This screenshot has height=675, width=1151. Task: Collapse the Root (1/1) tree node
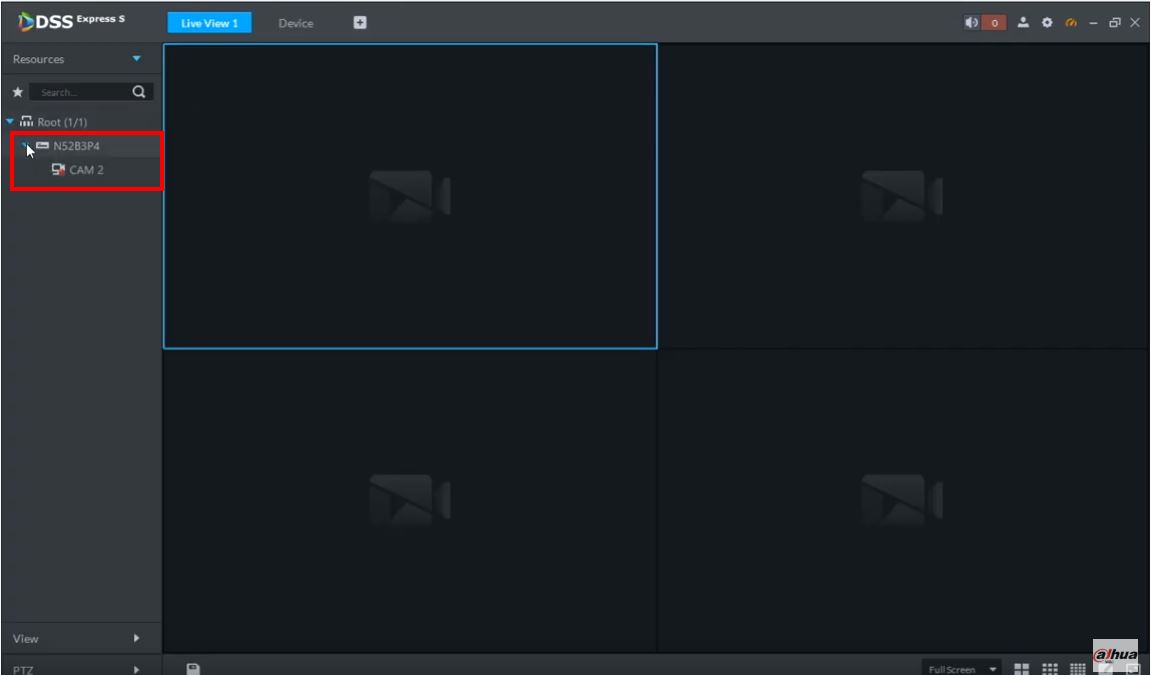tap(10, 121)
